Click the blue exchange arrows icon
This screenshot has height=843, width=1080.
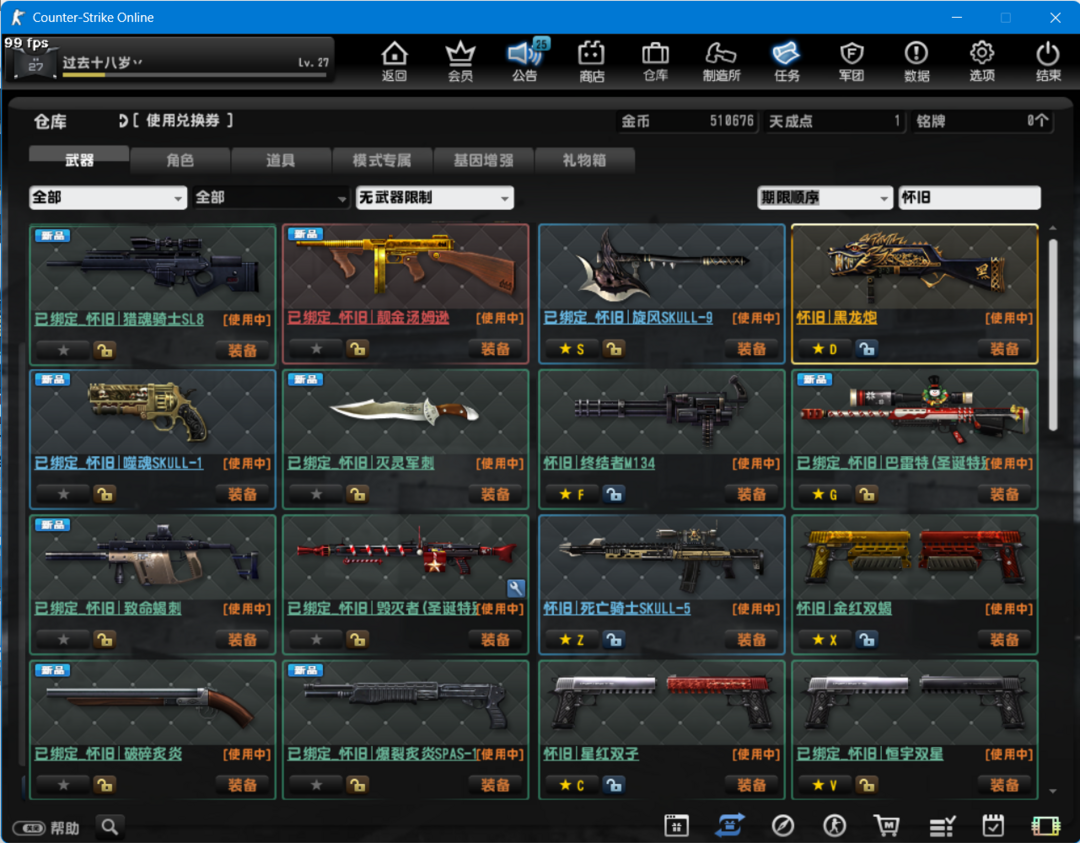pos(729,825)
